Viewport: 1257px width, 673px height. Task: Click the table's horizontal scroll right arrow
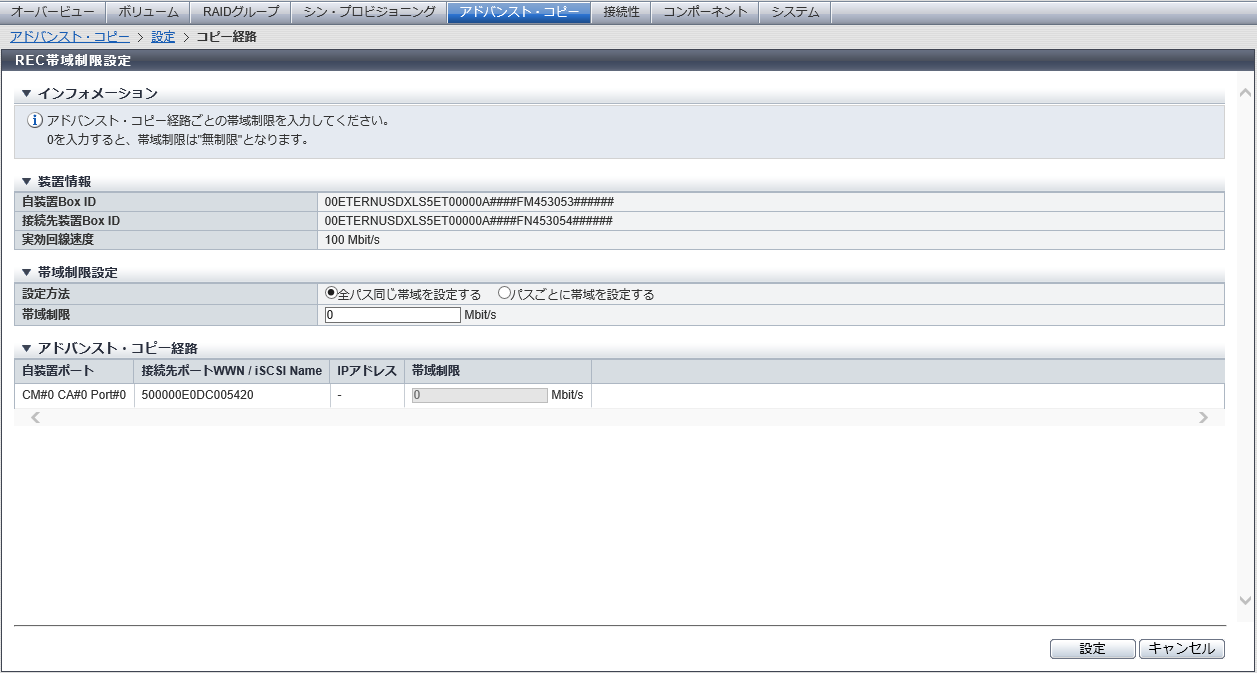point(1203,418)
